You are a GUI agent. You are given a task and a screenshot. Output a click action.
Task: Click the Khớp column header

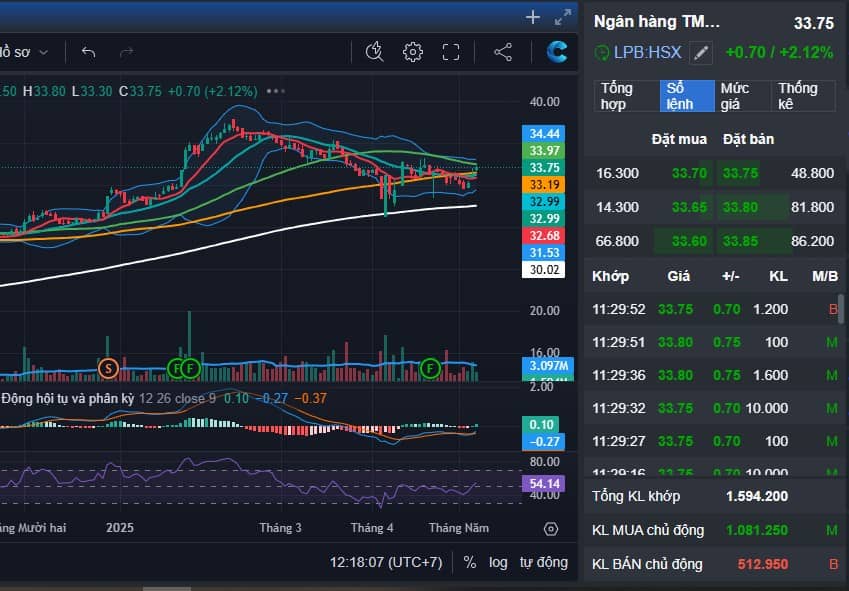(x=610, y=276)
